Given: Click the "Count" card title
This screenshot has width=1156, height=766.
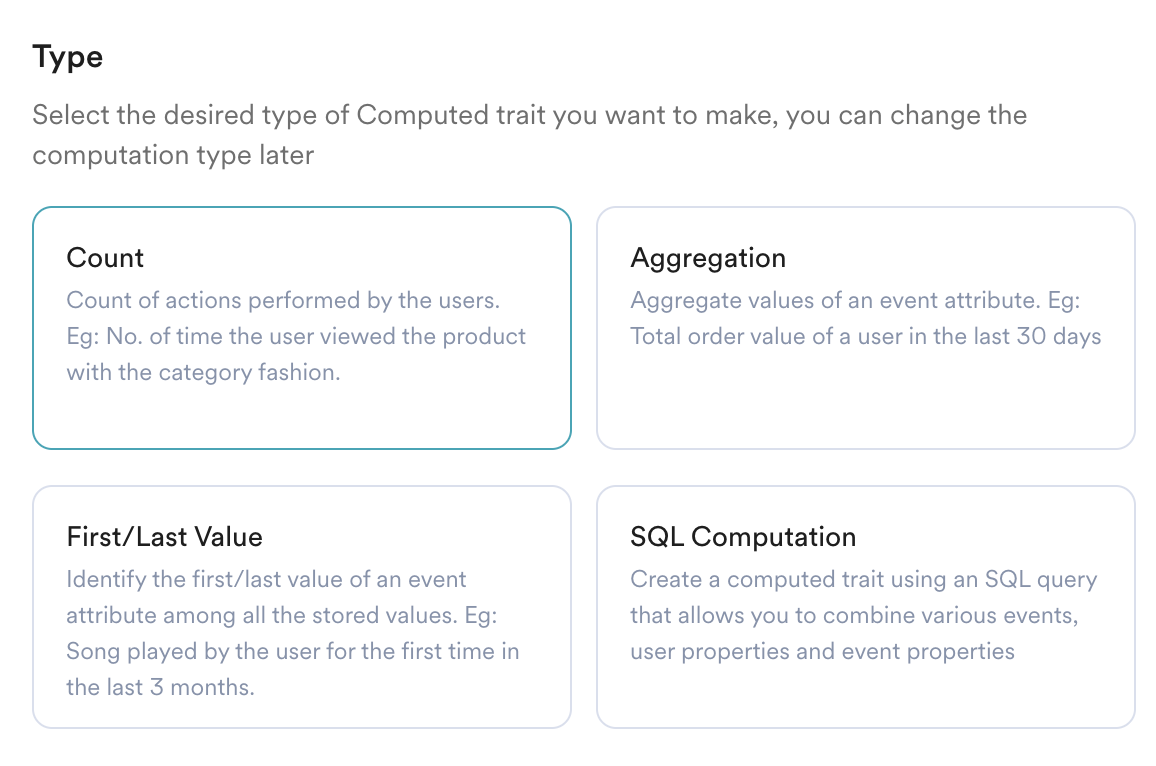Looking at the screenshot, I should (105, 258).
